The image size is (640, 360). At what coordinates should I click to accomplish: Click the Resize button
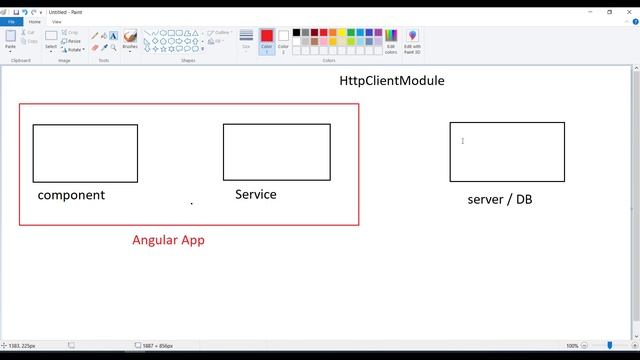coord(71,41)
